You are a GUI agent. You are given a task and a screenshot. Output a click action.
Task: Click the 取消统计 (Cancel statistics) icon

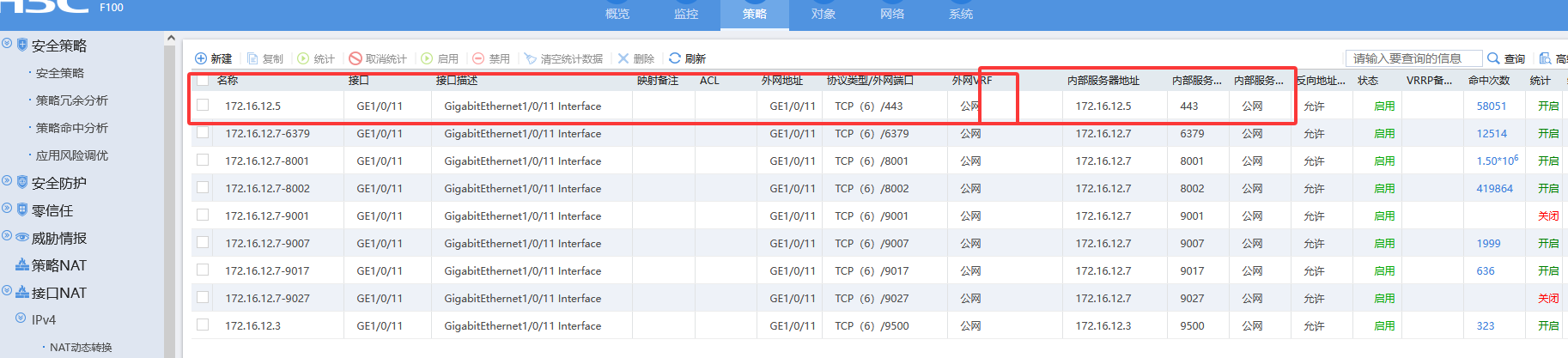[x=356, y=58]
